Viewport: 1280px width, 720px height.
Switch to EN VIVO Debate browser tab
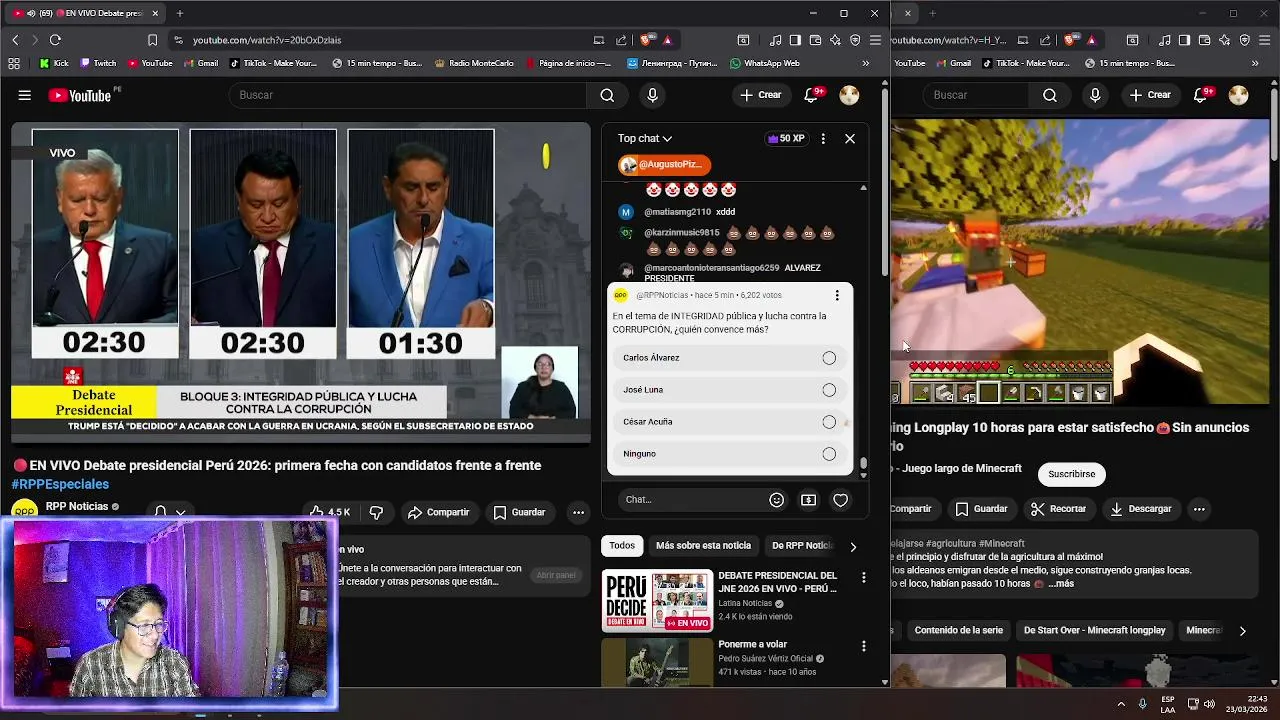coord(85,13)
